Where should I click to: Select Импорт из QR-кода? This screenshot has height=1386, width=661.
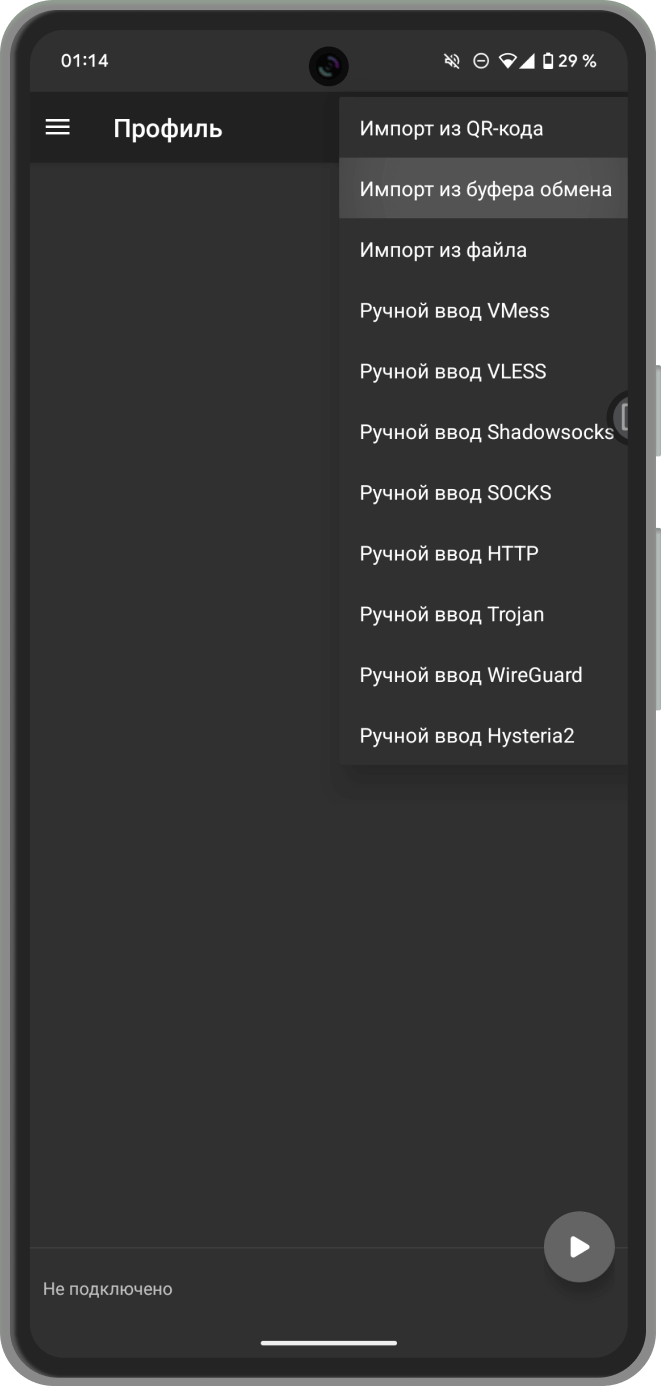pos(483,128)
